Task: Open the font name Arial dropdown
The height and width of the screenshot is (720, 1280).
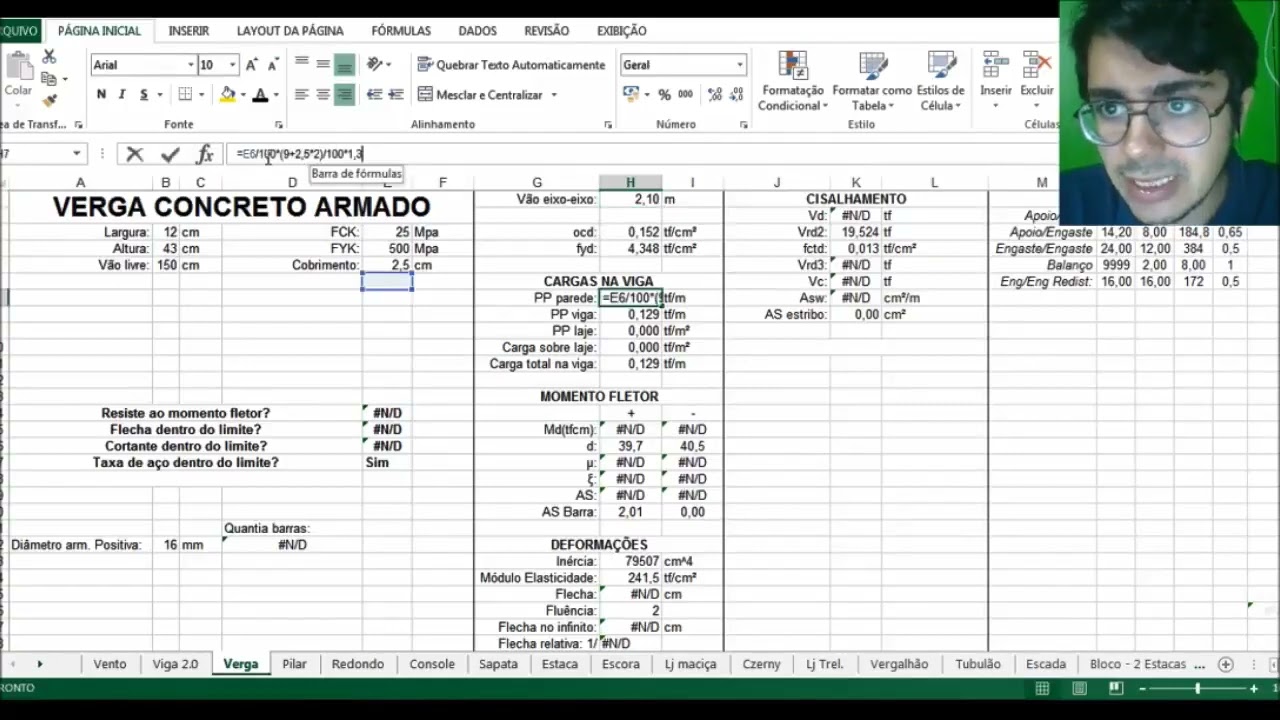Action: (x=191, y=65)
